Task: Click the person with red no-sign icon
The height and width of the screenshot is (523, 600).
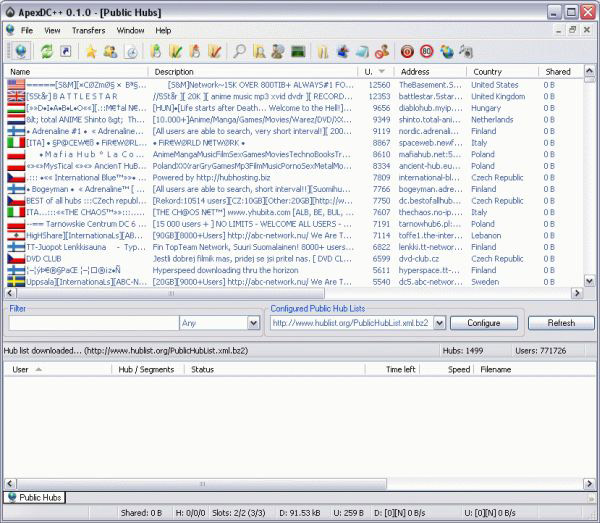Action: [x=382, y=52]
